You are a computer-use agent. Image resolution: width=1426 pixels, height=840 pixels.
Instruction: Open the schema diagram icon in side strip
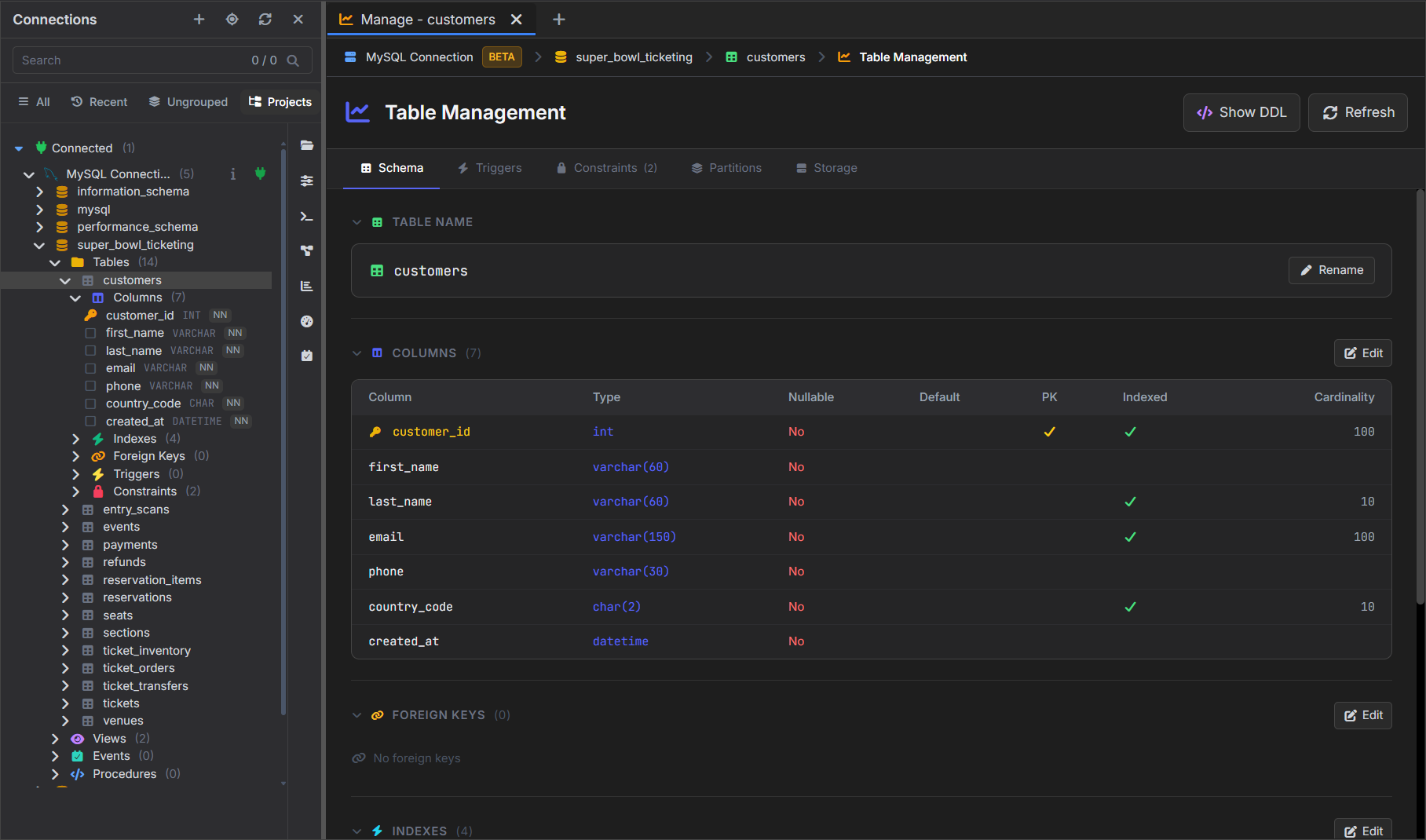coord(307,251)
